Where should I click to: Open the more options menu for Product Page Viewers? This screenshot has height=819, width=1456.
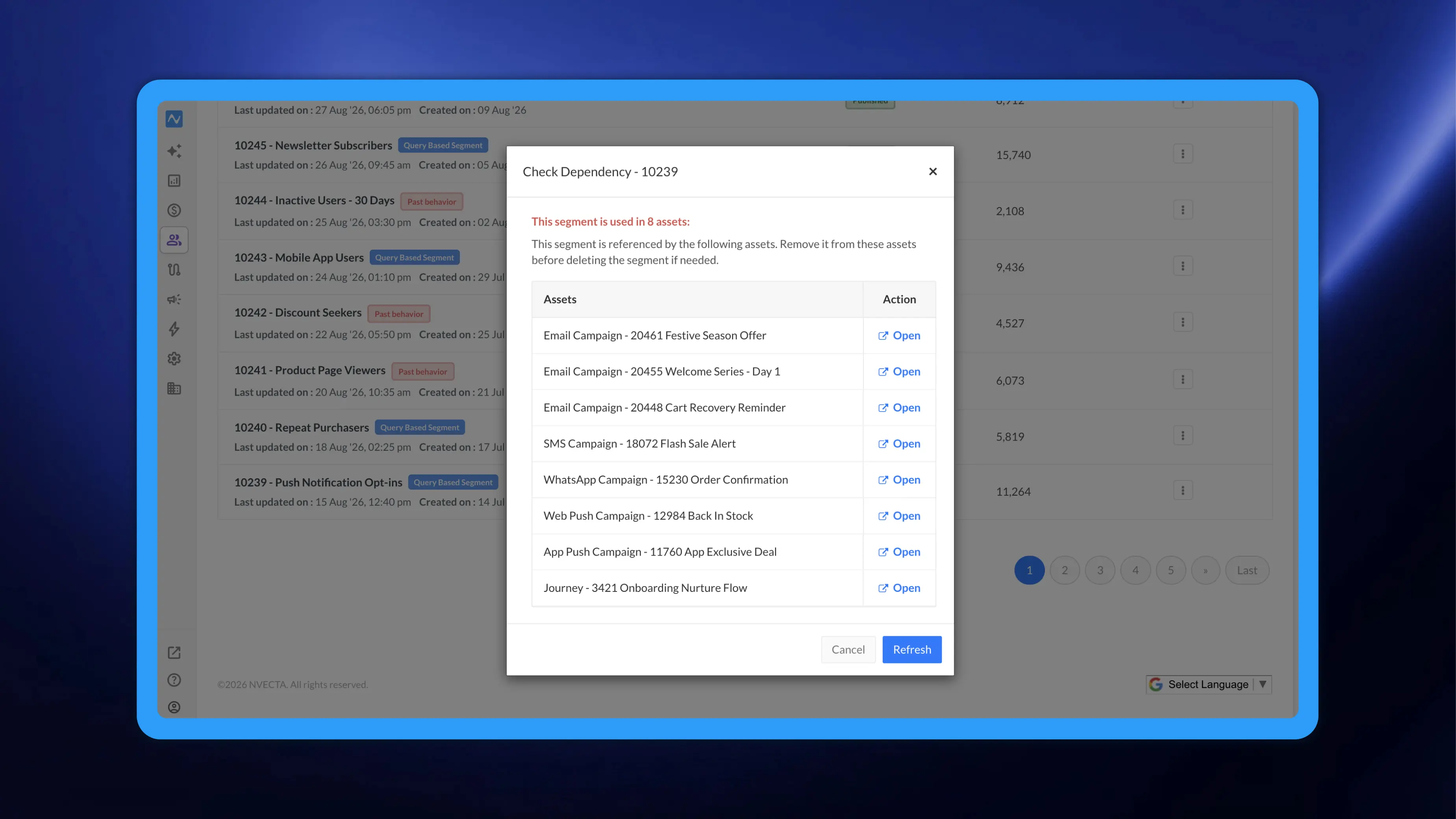1183,379
